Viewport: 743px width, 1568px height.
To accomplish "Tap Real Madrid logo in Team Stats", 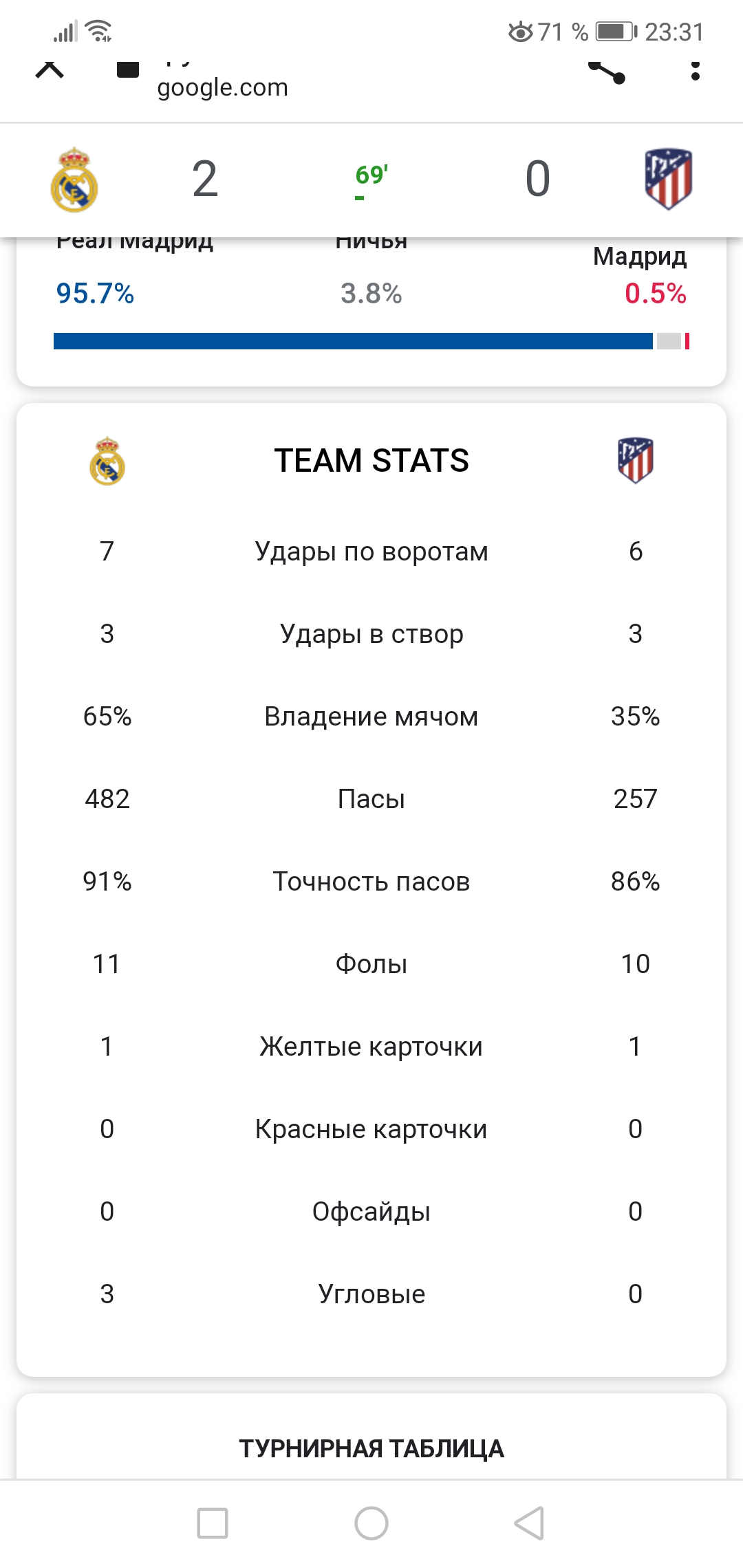I will pyautogui.click(x=107, y=461).
